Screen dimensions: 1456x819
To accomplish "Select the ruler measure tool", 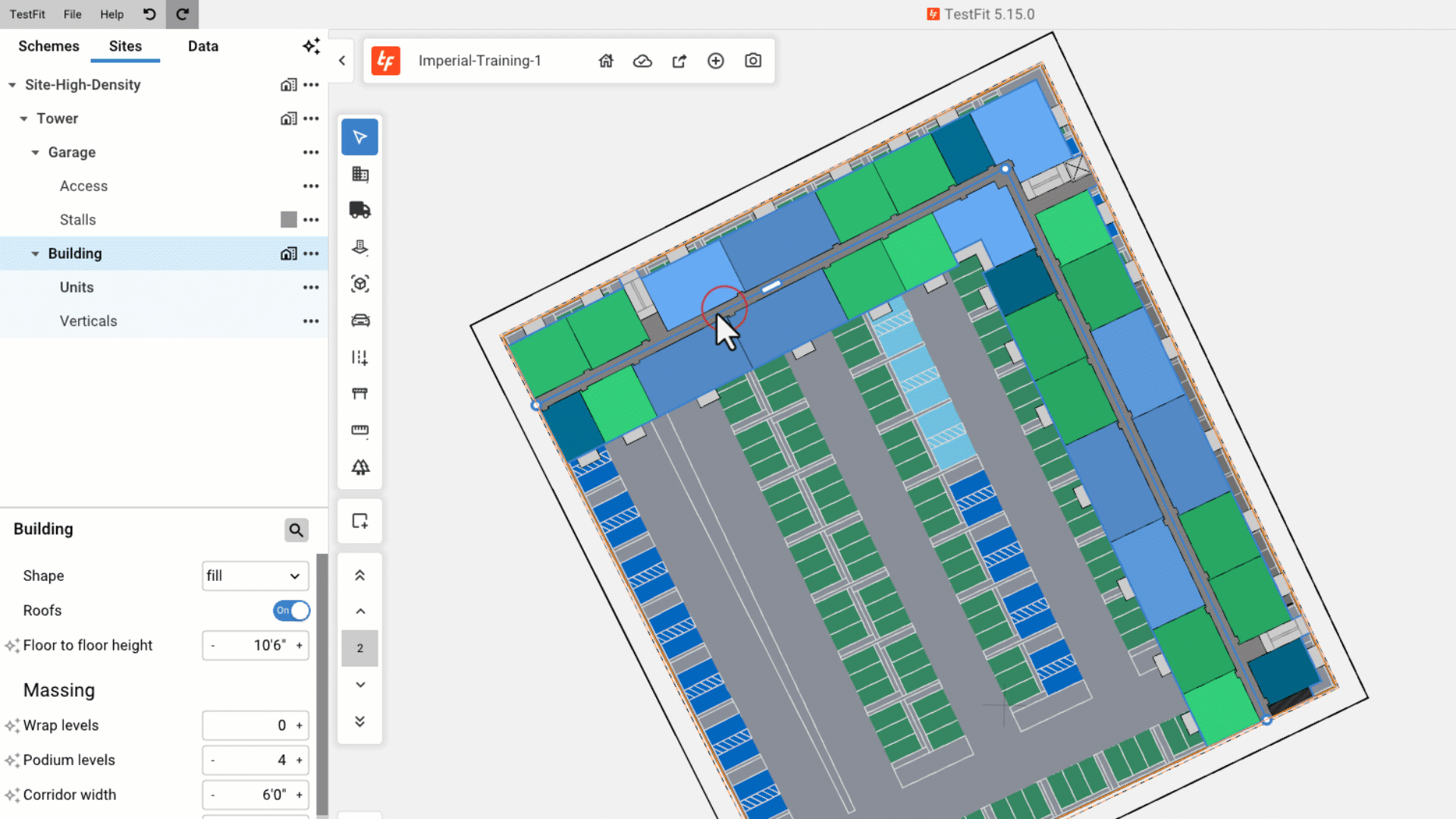I will (360, 430).
